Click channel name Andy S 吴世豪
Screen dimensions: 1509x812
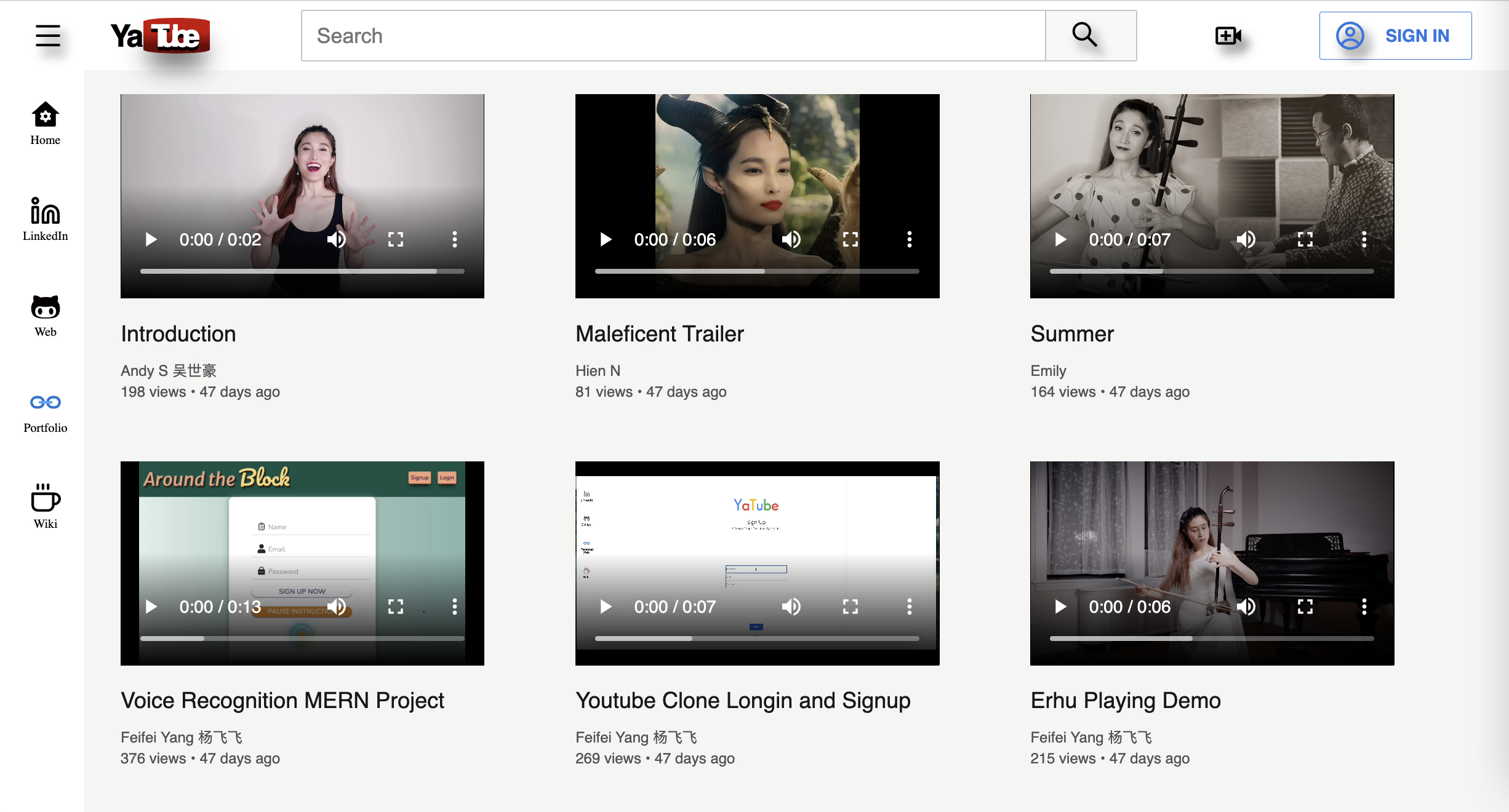point(169,370)
